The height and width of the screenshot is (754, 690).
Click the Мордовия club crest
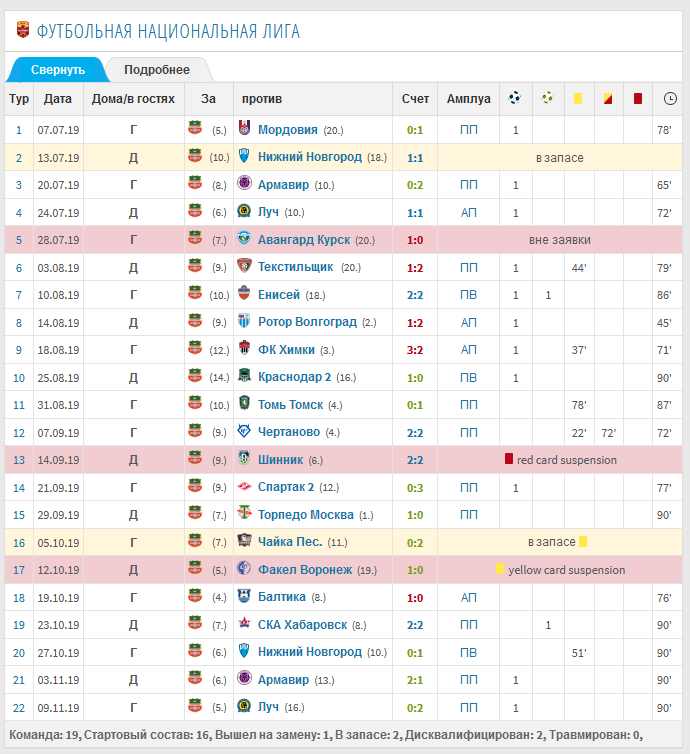[x=244, y=128]
